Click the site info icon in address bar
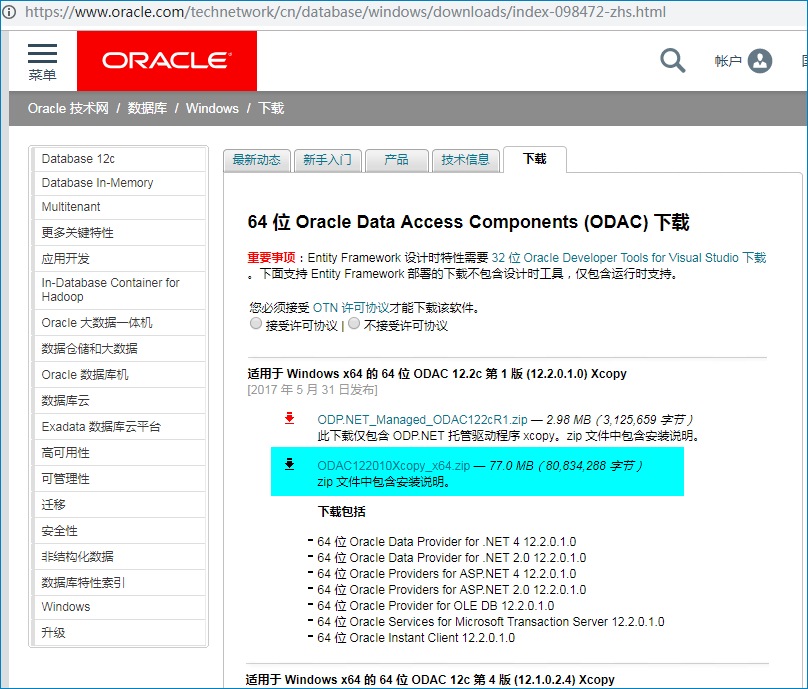 point(9,12)
